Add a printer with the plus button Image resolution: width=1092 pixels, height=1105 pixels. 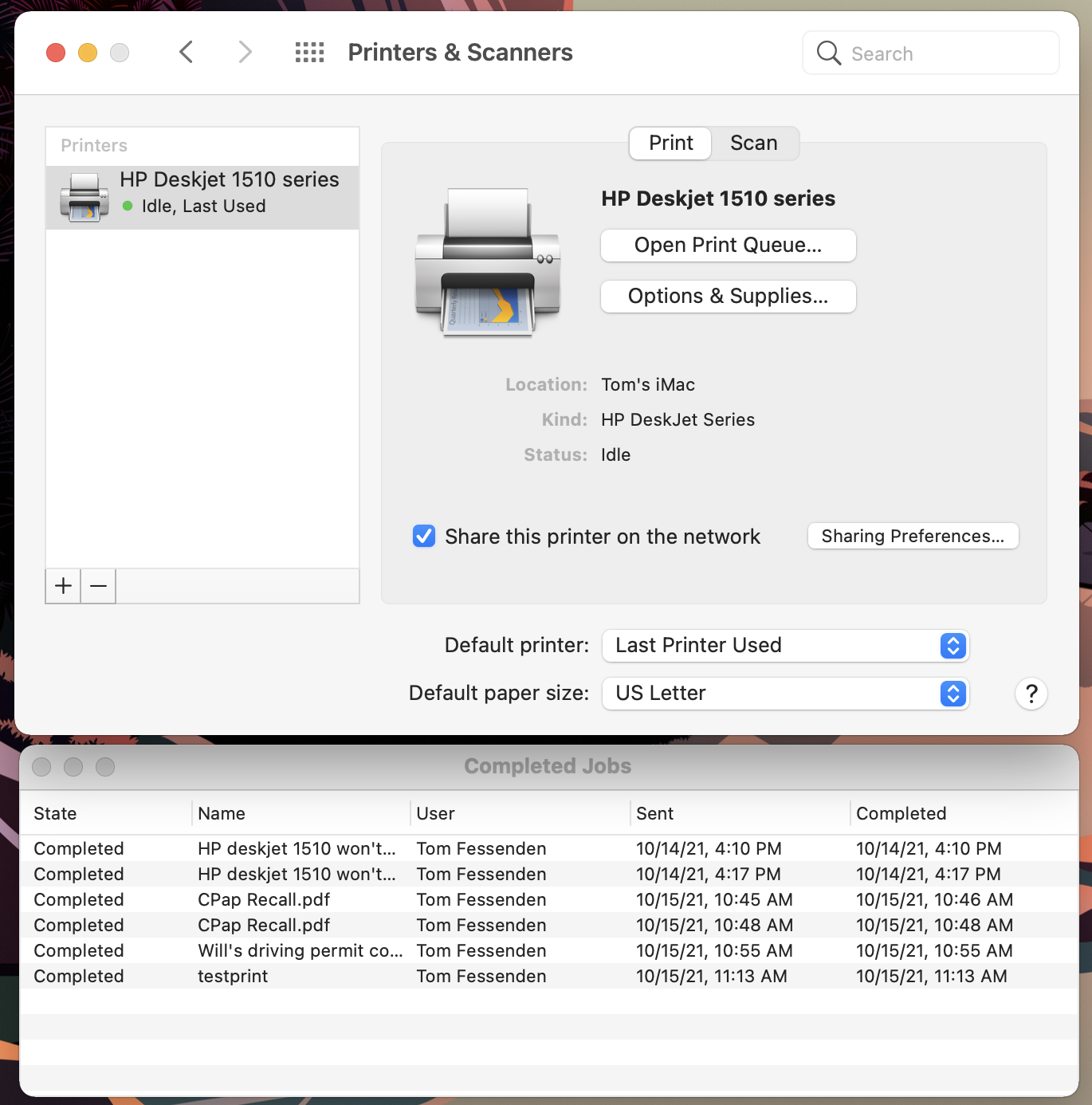click(x=64, y=586)
